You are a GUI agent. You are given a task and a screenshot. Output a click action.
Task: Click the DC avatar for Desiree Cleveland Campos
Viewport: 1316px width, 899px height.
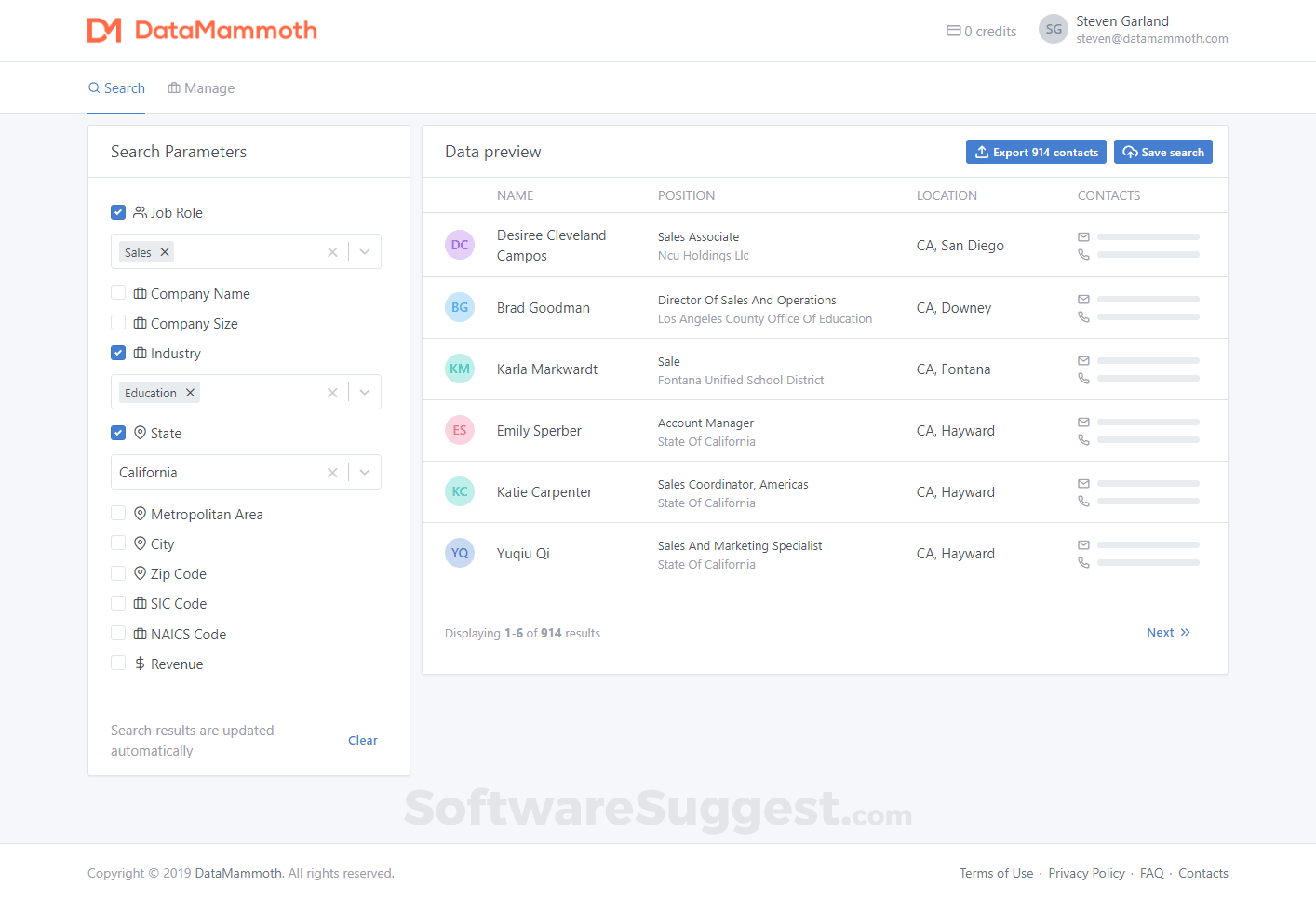pyautogui.click(x=460, y=245)
